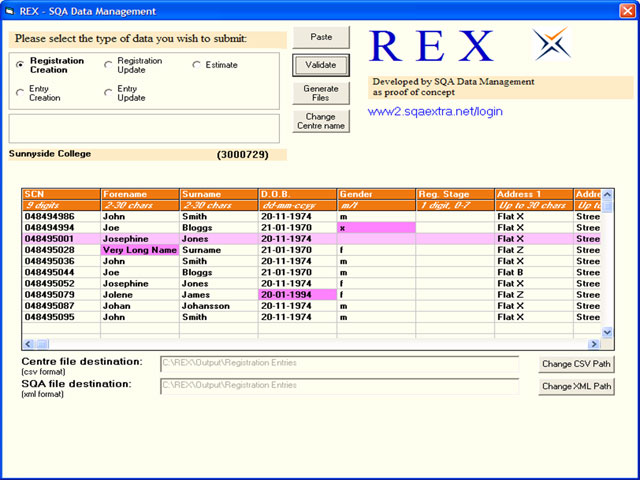Click the Johansson surname cell
Screen dimensions: 640x480
(x=219, y=306)
